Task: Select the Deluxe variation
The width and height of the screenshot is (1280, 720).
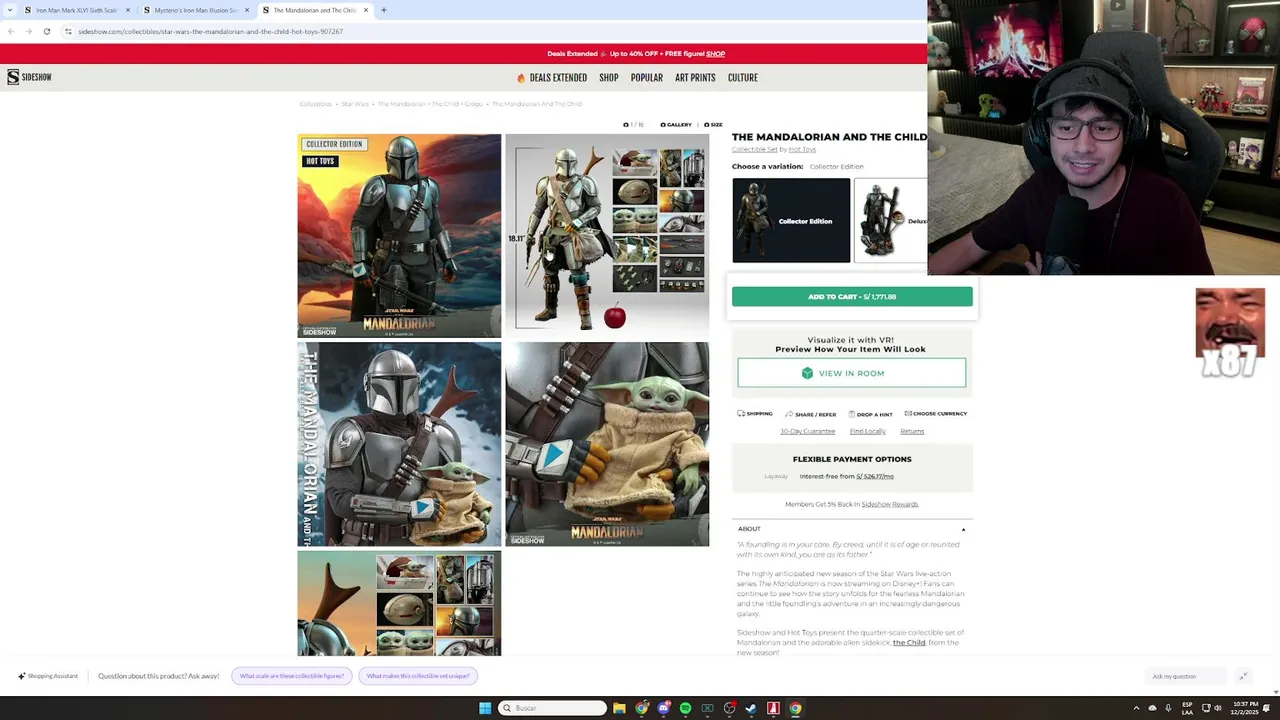Action: coord(890,221)
